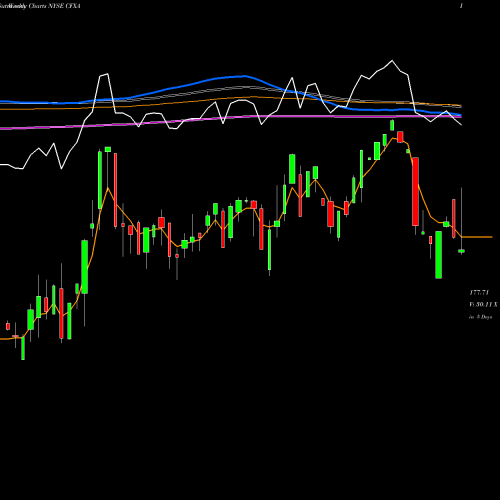Select the 177.71 price label
This screenshot has height=500, width=500.
(x=479, y=293)
